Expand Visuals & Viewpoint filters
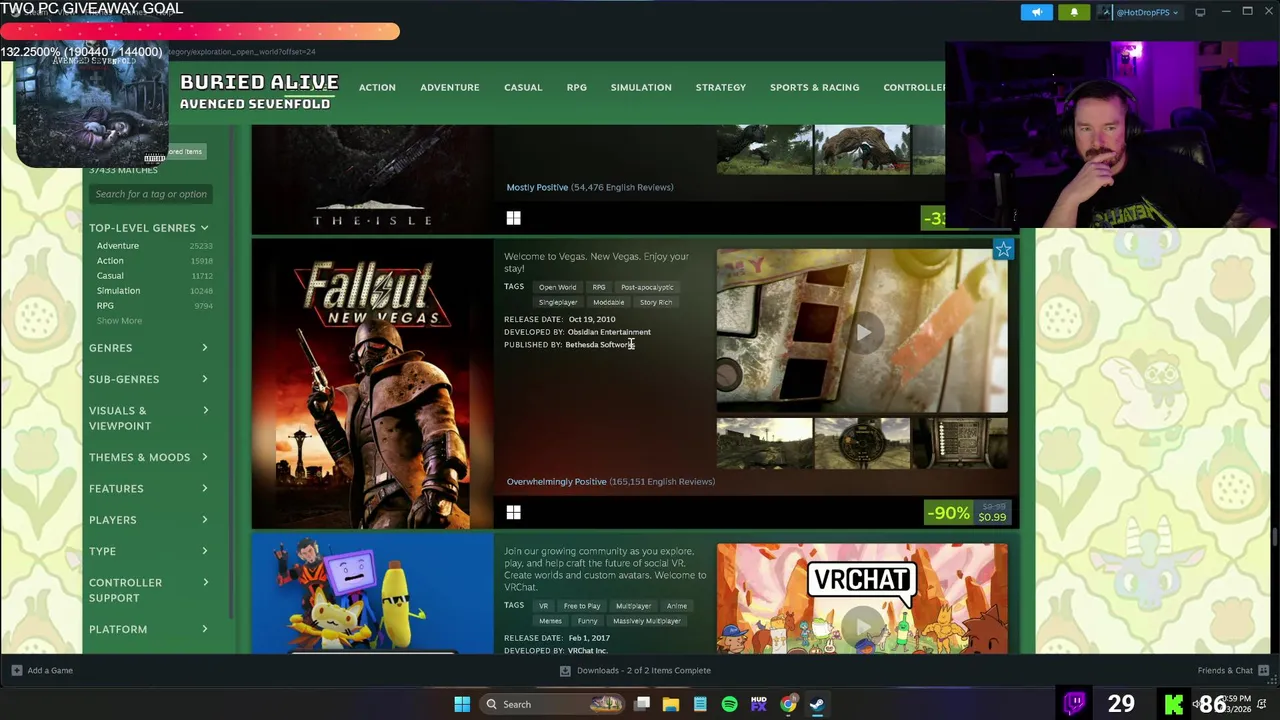This screenshot has height=720, width=1280. [x=148, y=418]
